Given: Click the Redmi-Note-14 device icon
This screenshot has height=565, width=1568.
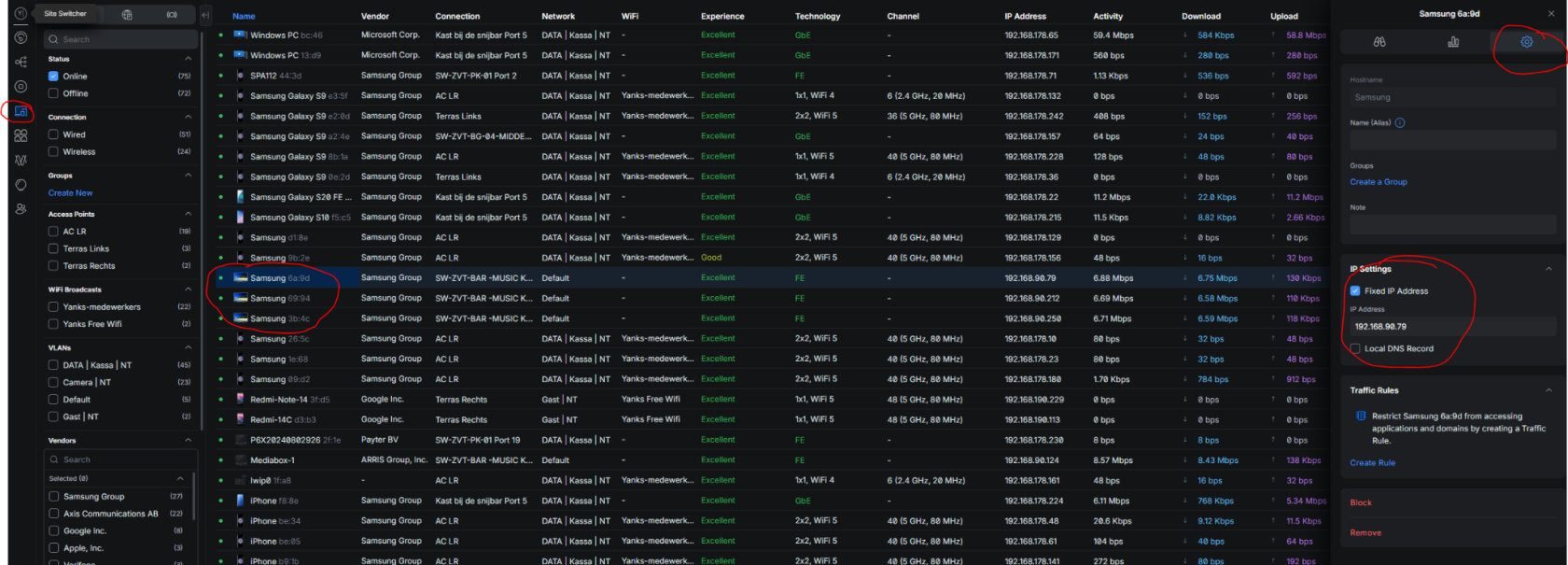Looking at the screenshot, I should (x=240, y=400).
